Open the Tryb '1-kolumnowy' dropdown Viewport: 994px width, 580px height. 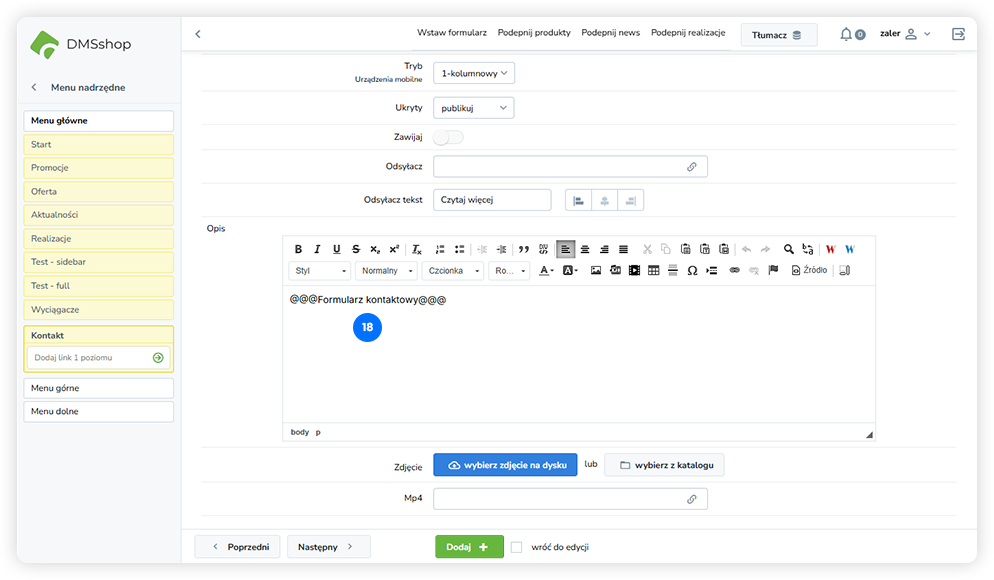(474, 73)
